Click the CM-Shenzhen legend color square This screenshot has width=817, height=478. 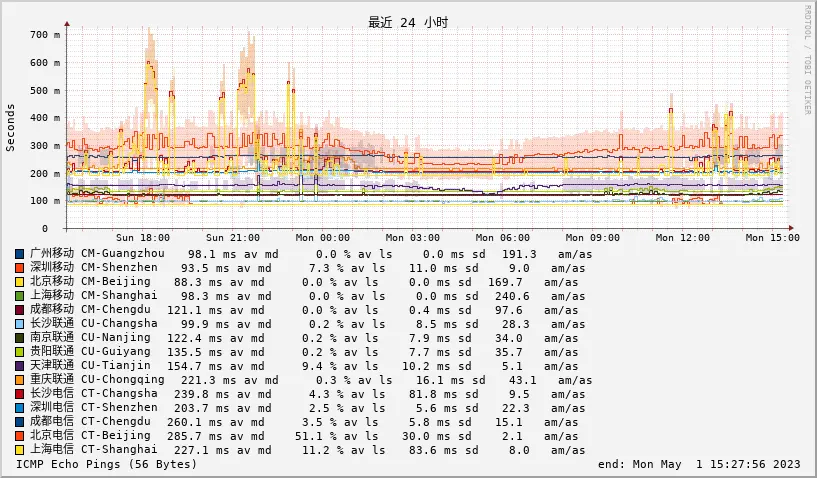coord(21,268)
